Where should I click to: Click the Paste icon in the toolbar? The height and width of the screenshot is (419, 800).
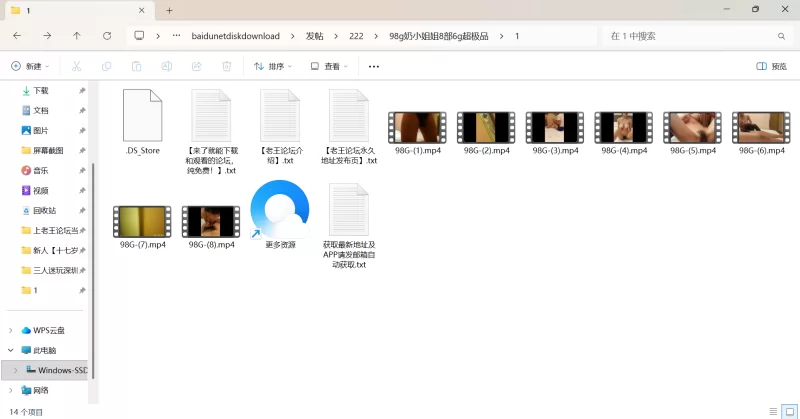(136, 66)
